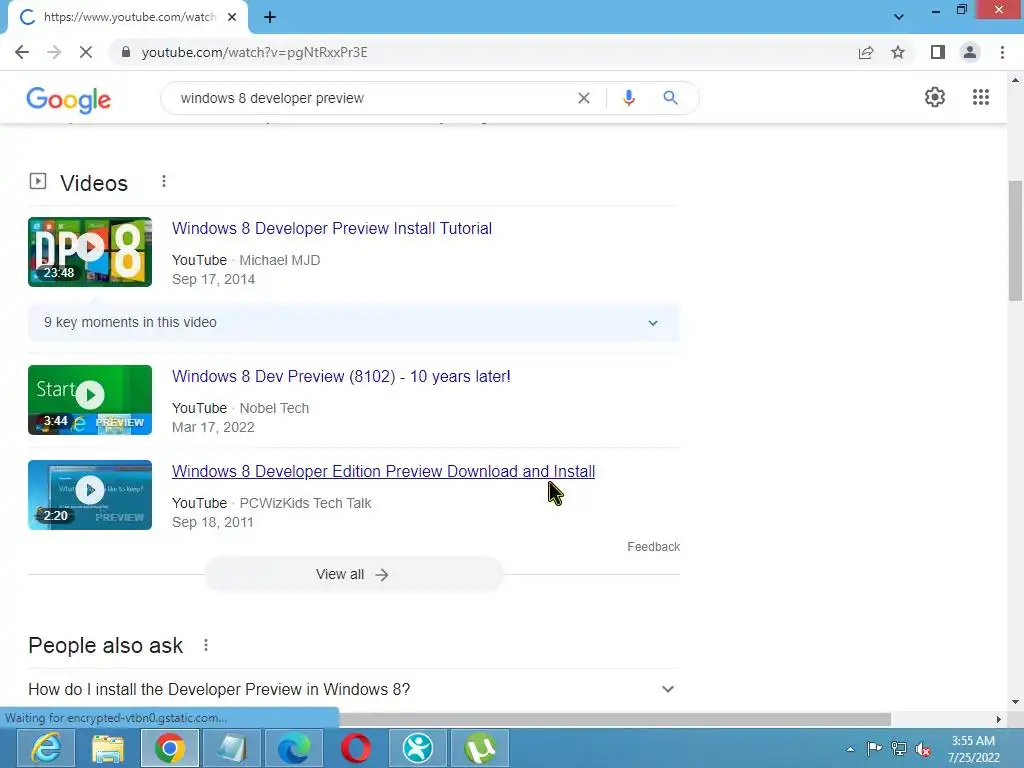Stop loading the page

(86, 52)
